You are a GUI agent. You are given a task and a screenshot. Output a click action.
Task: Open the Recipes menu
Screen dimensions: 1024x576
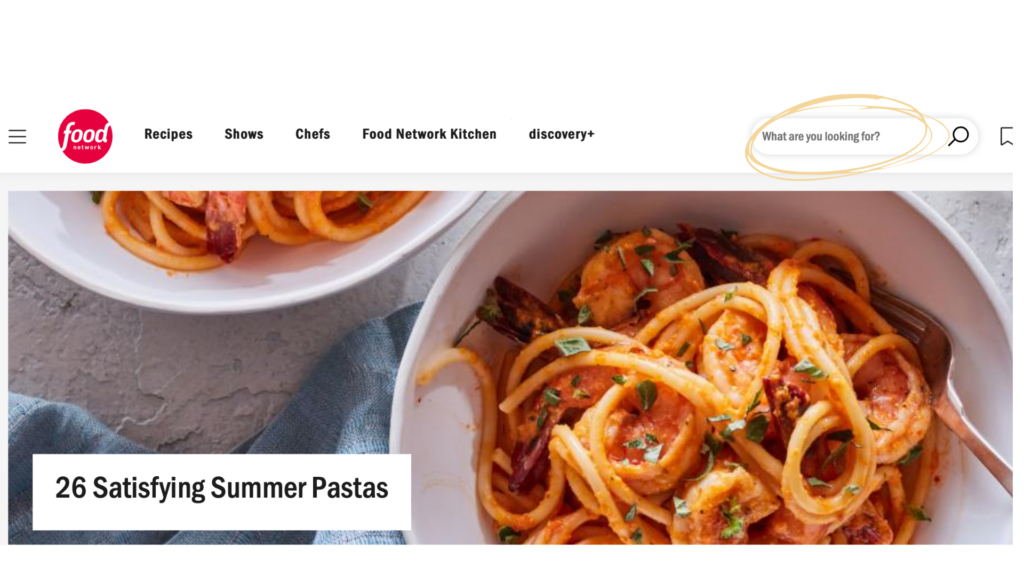click(168, 134)
